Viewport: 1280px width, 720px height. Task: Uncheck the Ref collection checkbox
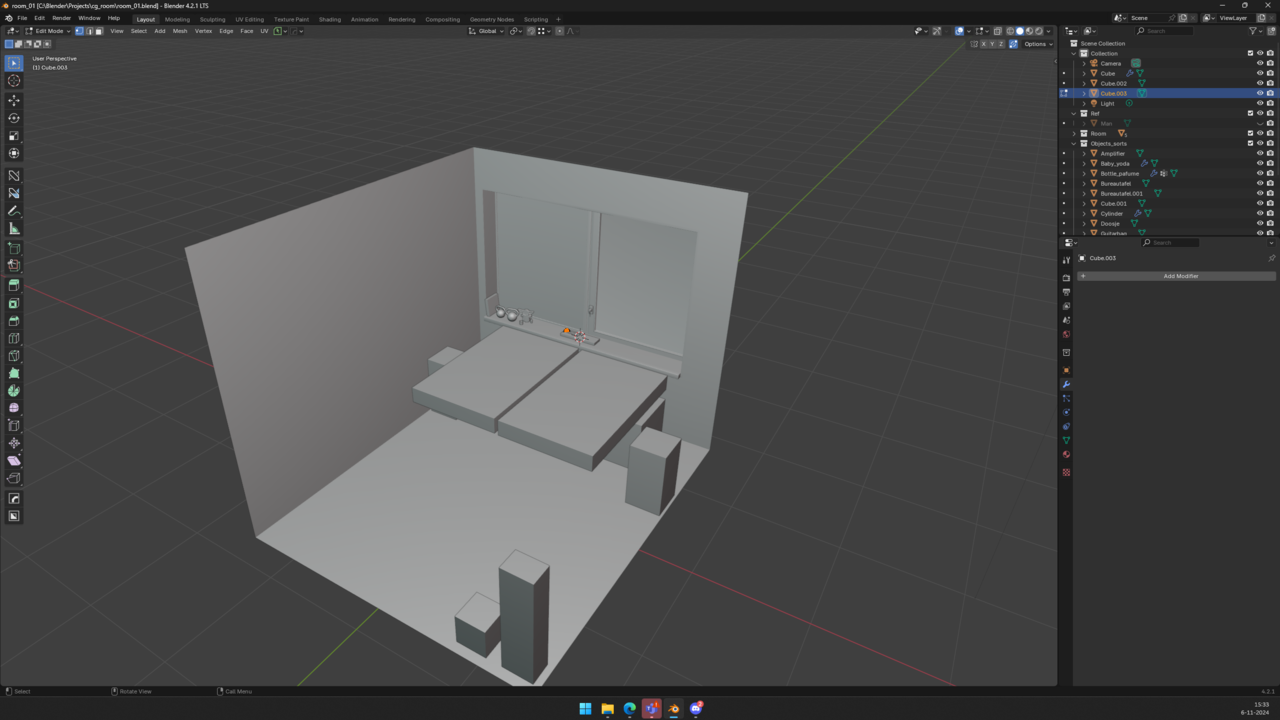point(1250,113)
